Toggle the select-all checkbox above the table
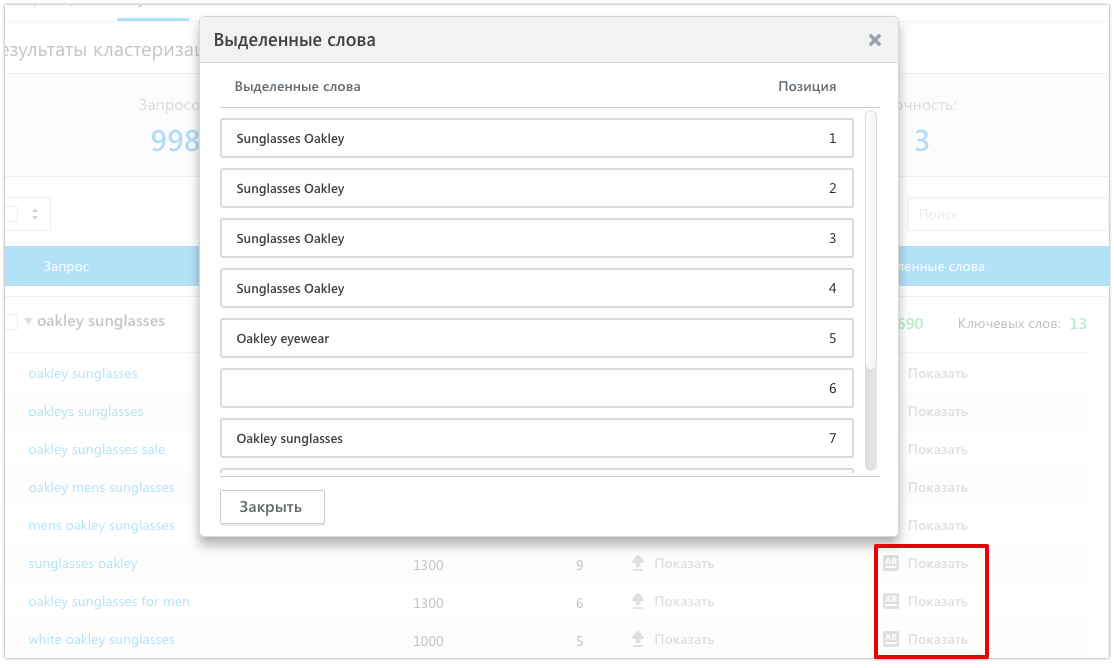The image size is (1114, 668). click(x=11, y=214)
